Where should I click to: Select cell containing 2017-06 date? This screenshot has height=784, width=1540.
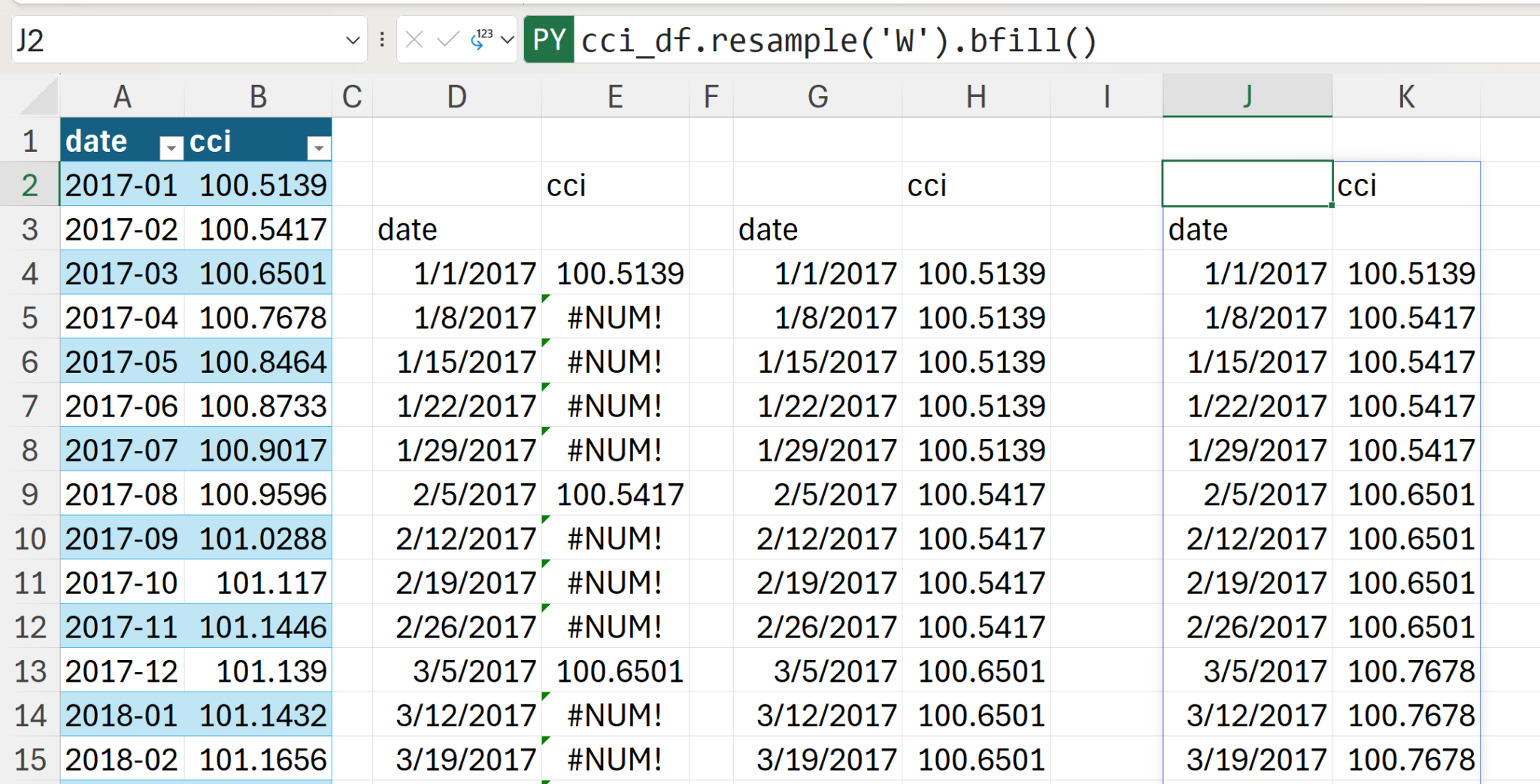coord(122,407)
